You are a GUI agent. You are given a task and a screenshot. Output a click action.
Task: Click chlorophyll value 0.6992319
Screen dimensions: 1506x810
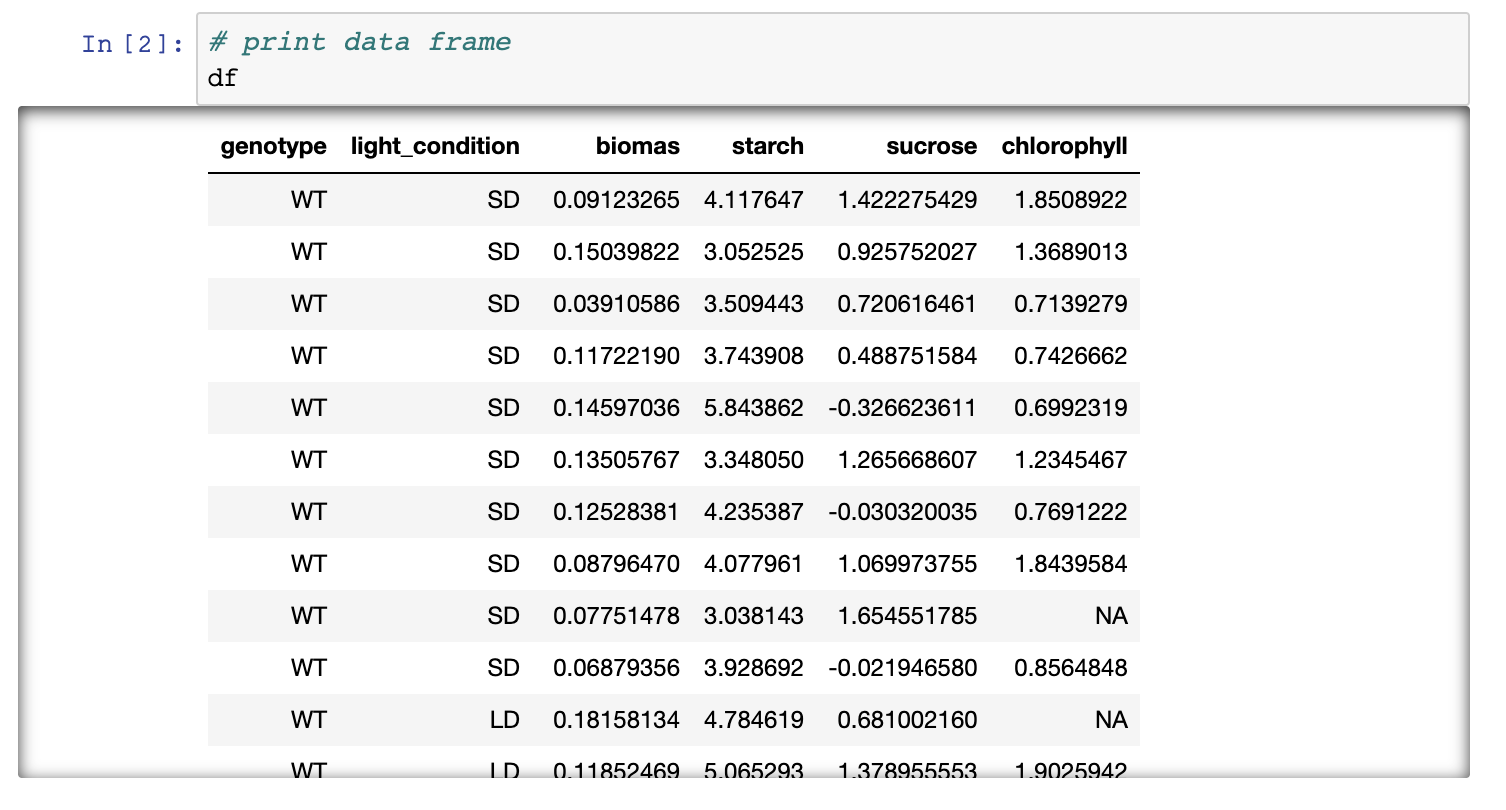click(x=1071, y=408)
